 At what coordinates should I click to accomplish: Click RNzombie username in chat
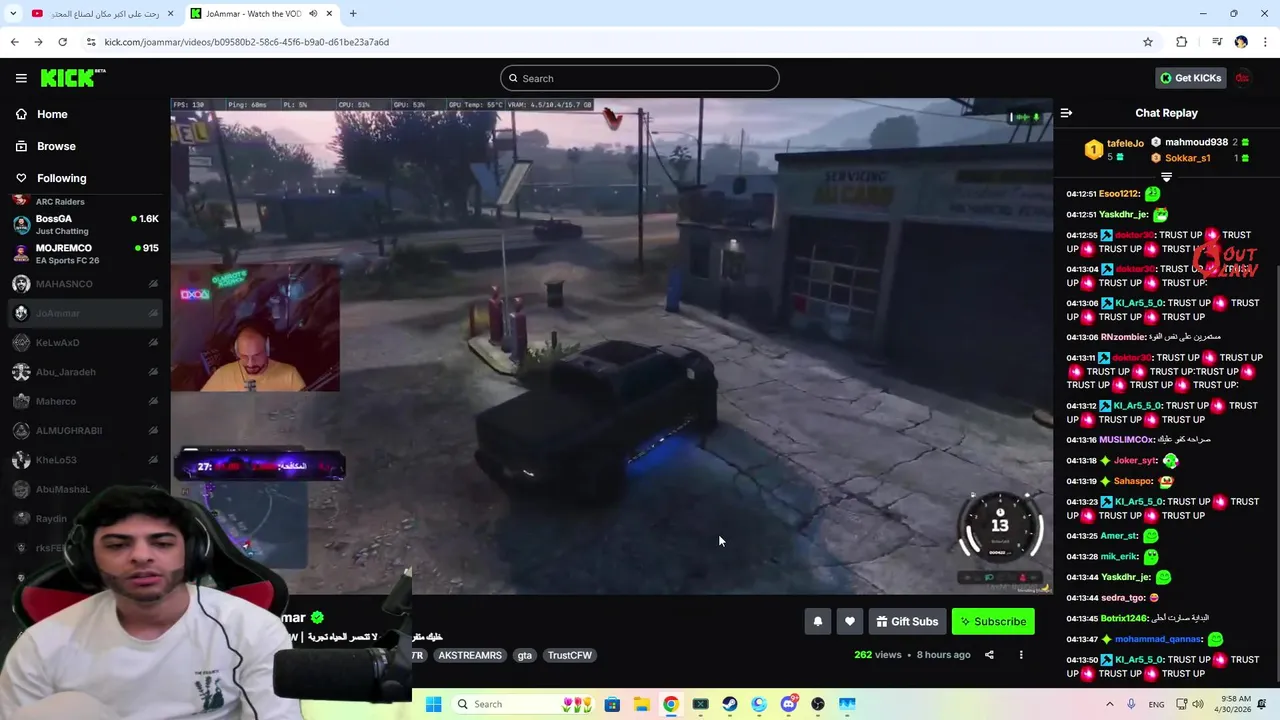(x=1122, y=337)
